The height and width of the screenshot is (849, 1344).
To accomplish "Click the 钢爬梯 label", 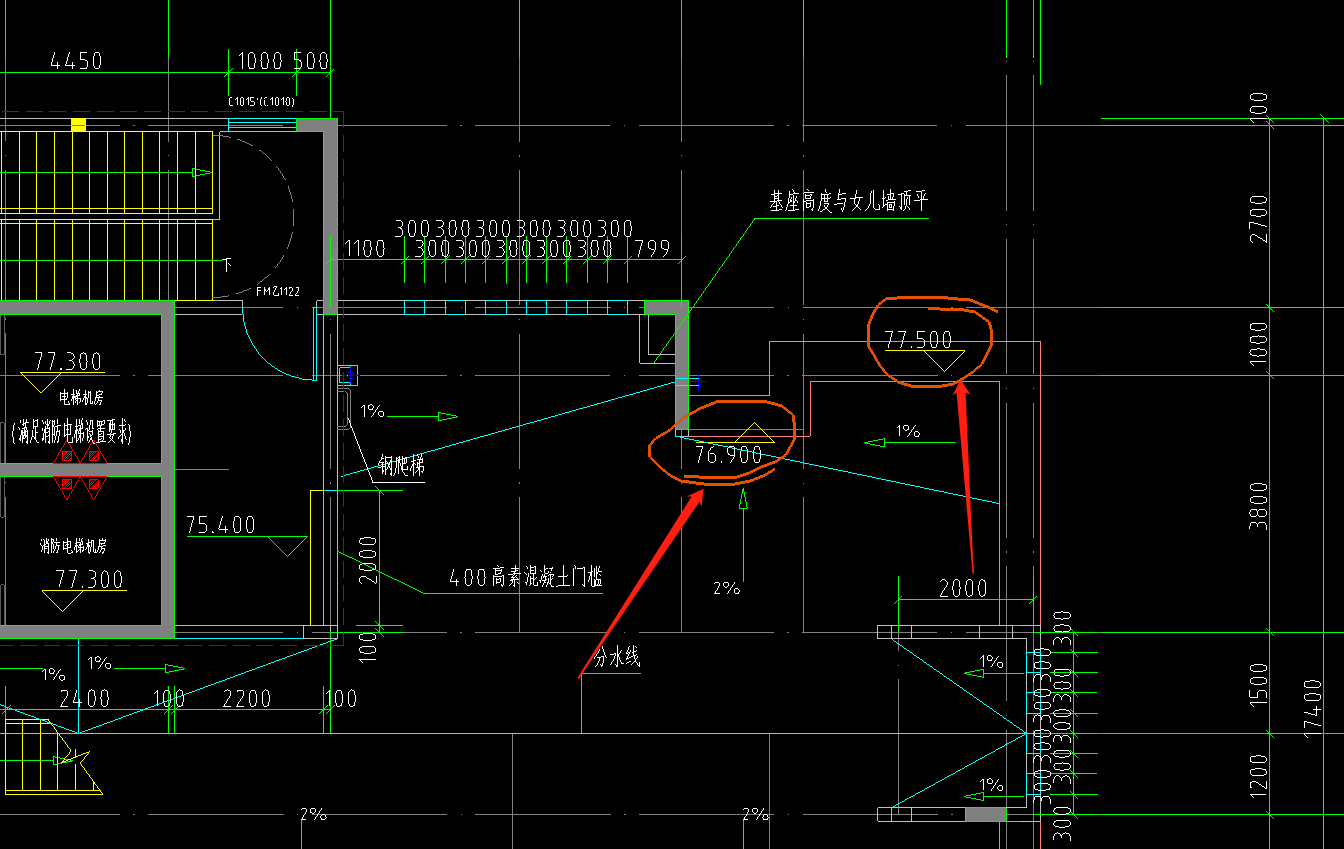I will click(401, 465).
